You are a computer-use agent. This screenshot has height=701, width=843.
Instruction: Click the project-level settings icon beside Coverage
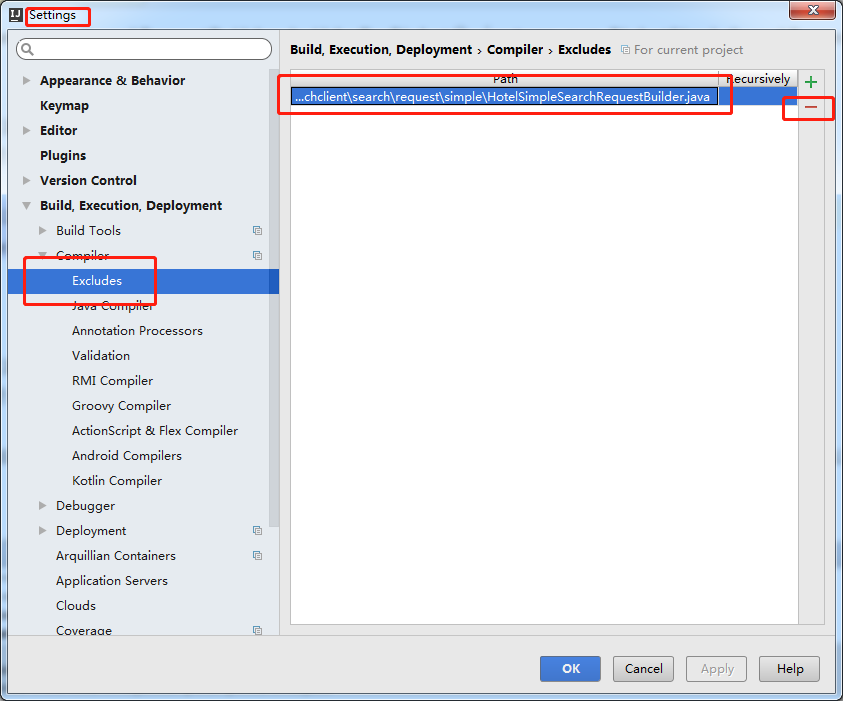click(x=257, y=630)
